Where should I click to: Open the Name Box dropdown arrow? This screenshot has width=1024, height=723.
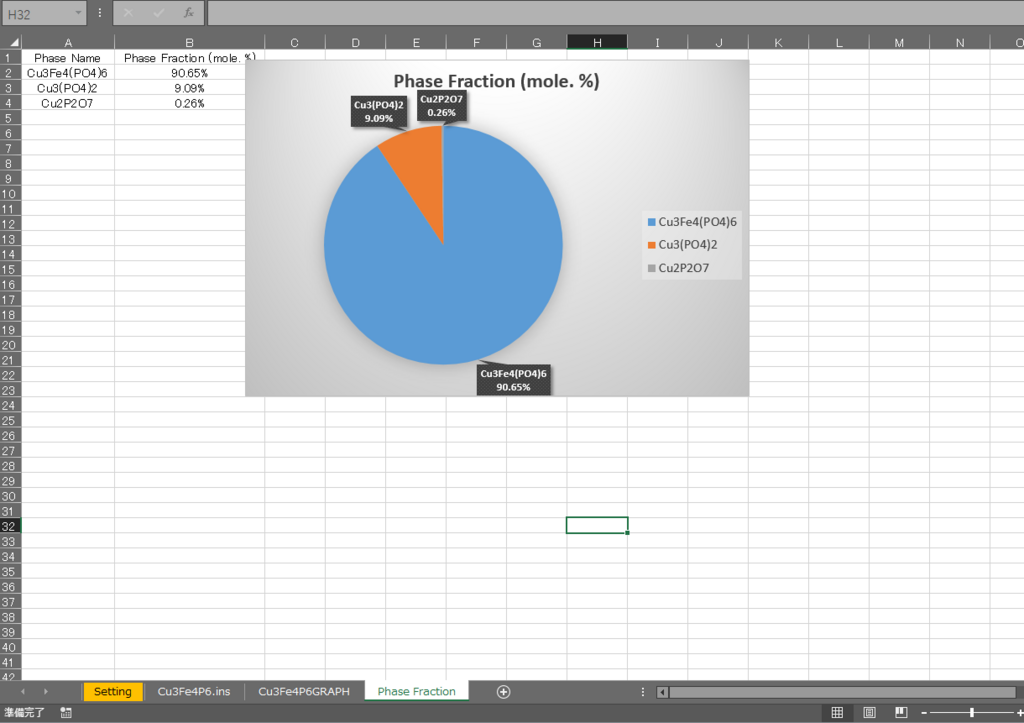tap(78, 13)
